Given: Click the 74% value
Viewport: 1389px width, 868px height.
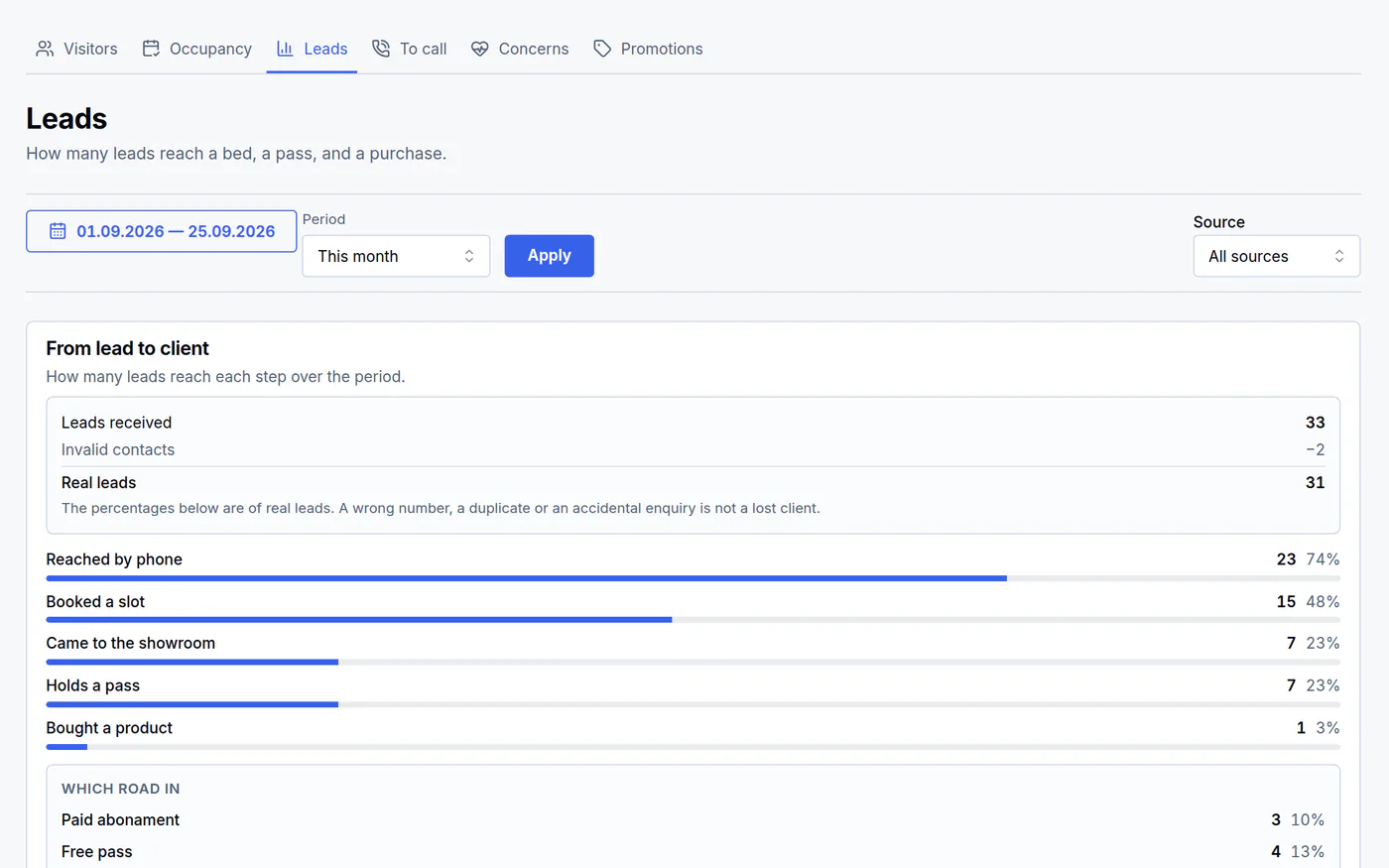Looking at the screenshot, I should click(1323, 559).
